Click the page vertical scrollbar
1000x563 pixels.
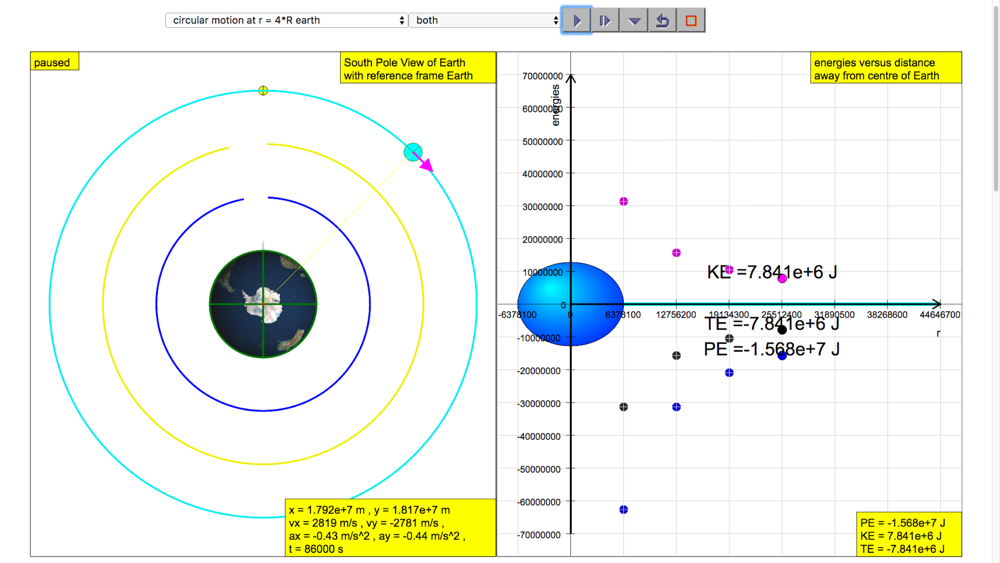tap(993, 100)
